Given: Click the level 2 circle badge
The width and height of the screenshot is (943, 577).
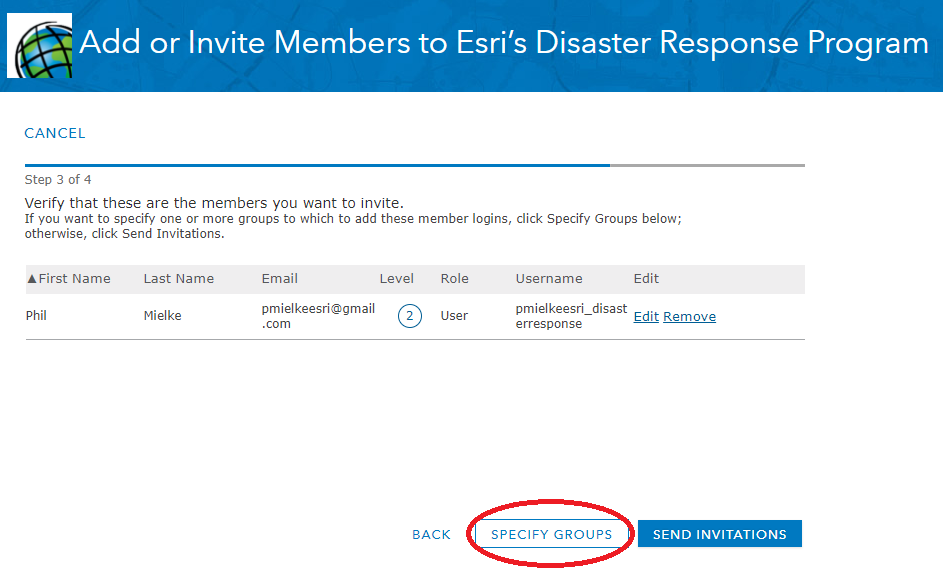Looking at the screenshot, I should pyautogui.click(x=410, y=316).
